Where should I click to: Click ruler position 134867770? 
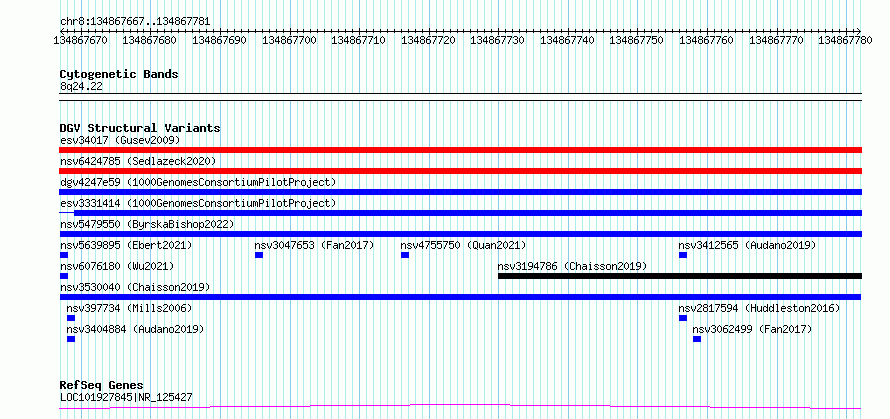click(776, 40)
